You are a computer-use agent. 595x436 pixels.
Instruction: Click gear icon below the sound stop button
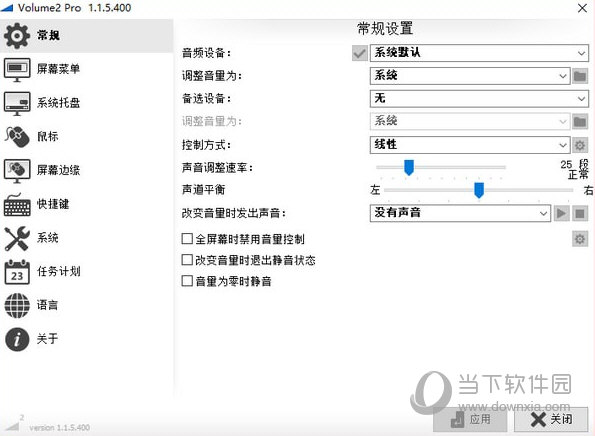tap(580, 239)
